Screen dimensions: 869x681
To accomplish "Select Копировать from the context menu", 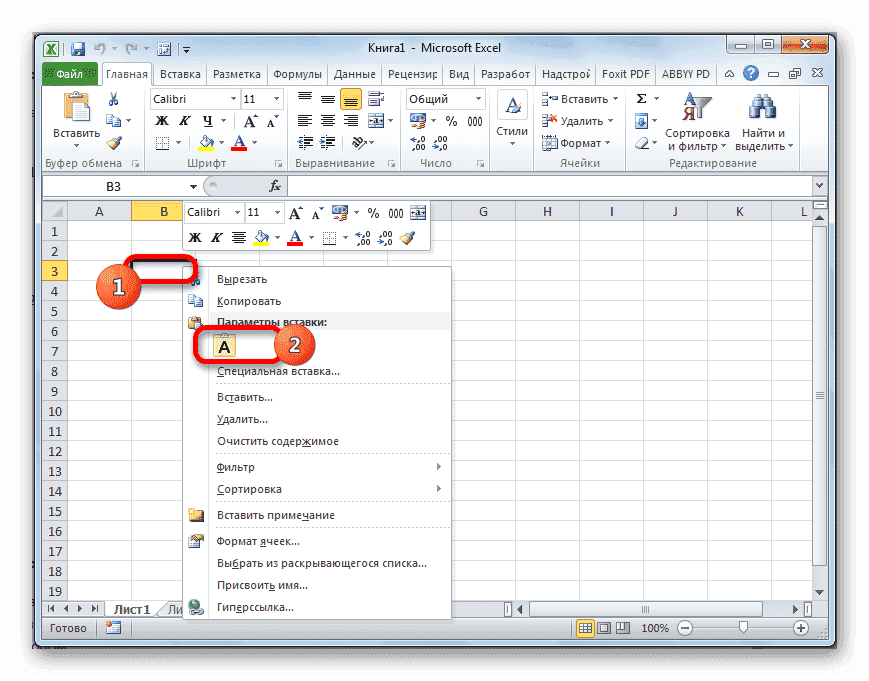I will pos(250,300).
